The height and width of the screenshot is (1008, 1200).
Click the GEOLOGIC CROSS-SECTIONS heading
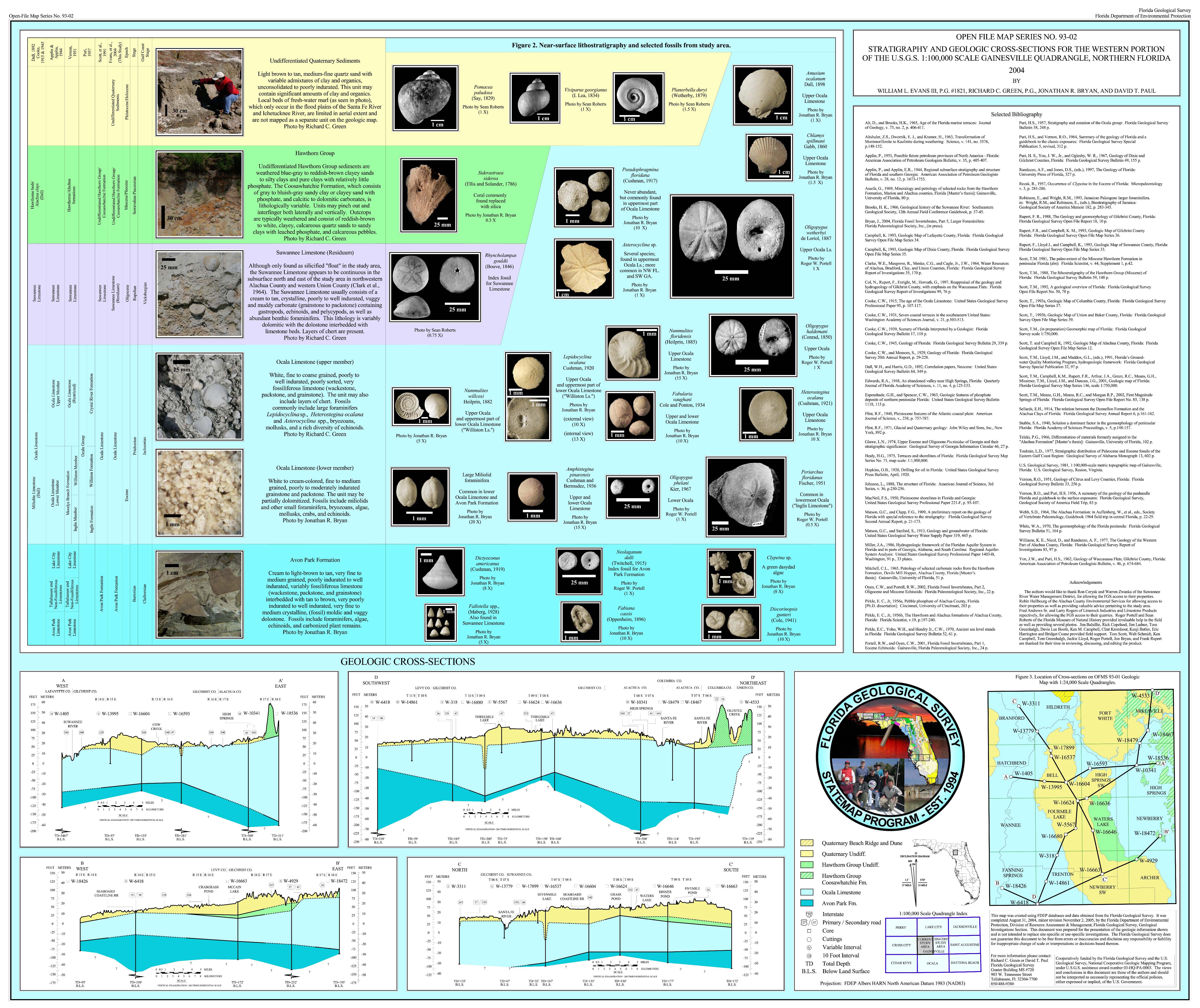[x=408, y=662]
